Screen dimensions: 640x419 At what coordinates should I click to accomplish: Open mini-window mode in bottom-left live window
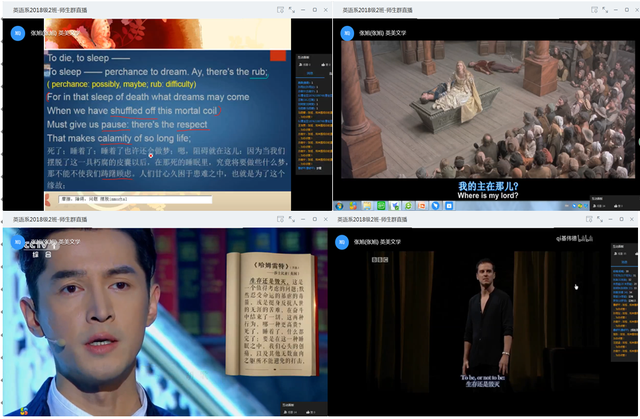[x=280, y=219]
